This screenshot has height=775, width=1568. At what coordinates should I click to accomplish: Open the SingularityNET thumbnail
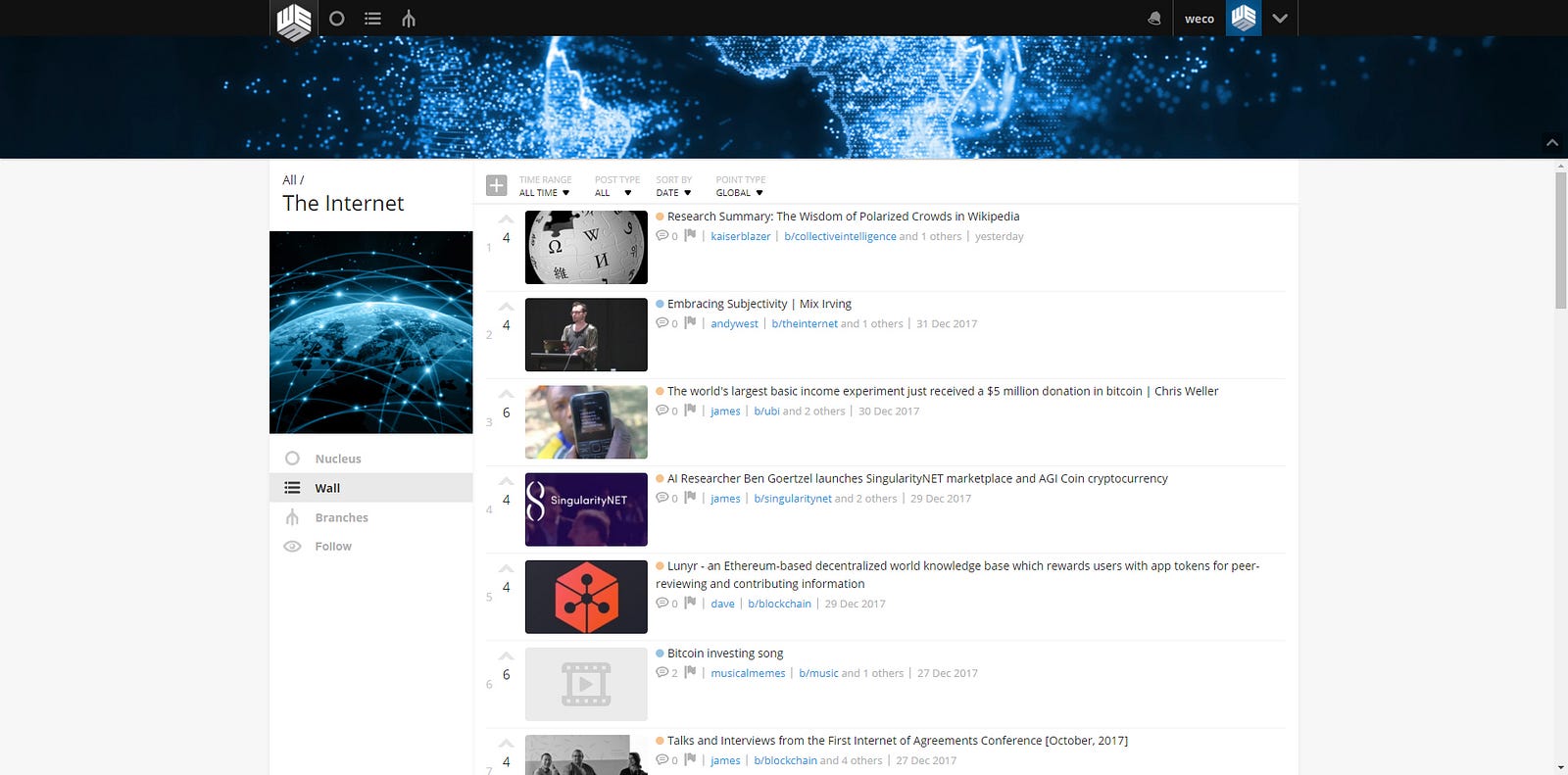[x=586, y=509]
